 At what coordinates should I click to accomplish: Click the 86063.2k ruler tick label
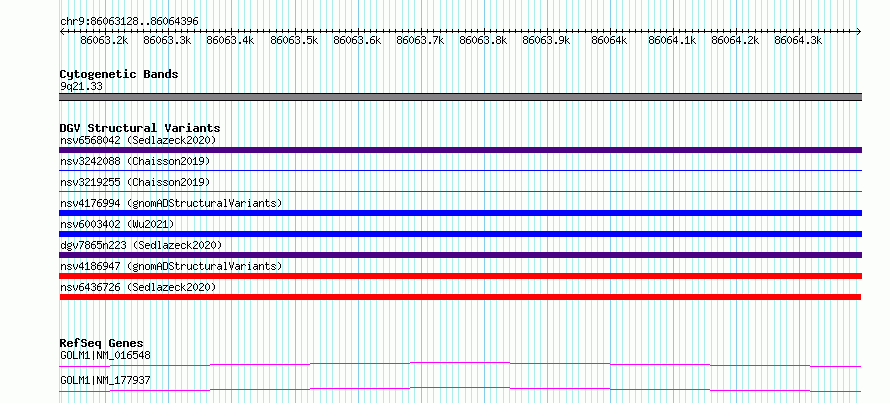pyautogui.click(x=104, y=40)
